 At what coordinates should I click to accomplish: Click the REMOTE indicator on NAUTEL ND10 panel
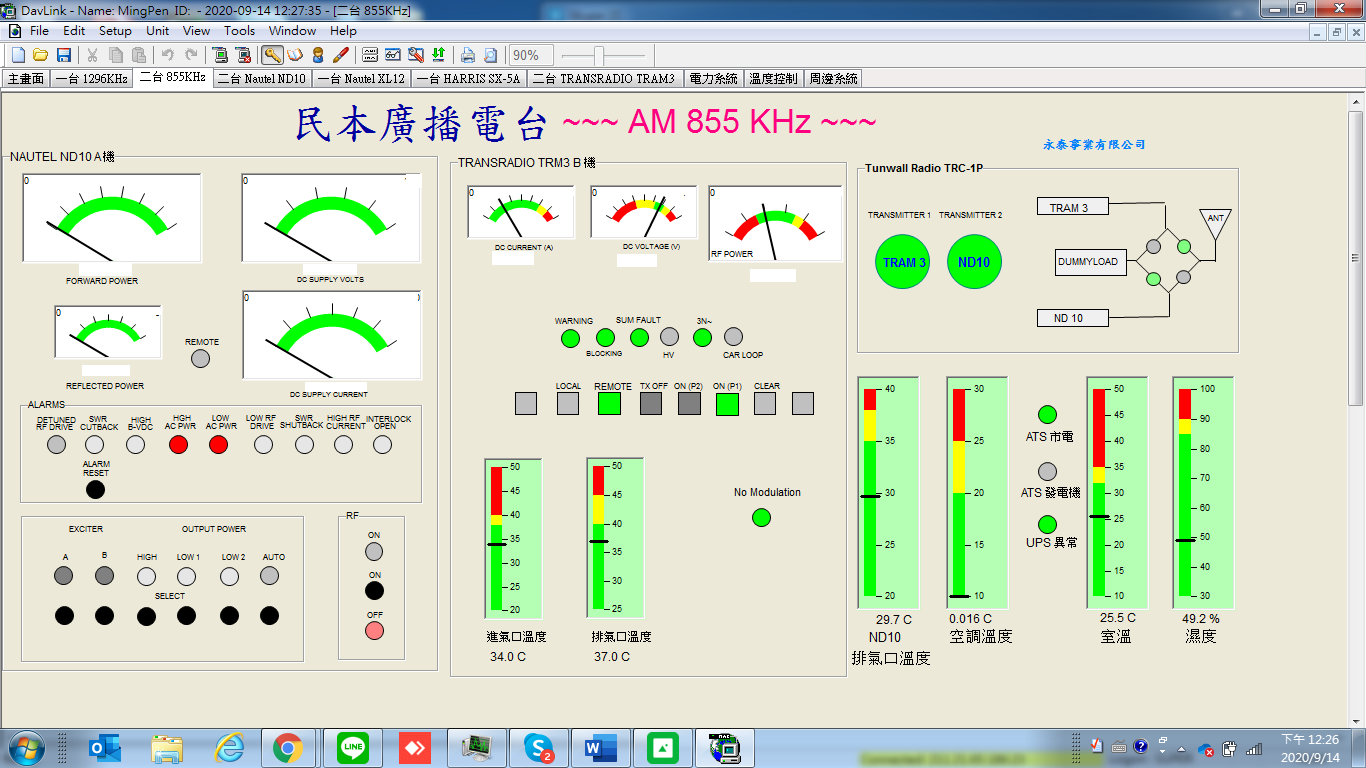[x=201, y=358]
